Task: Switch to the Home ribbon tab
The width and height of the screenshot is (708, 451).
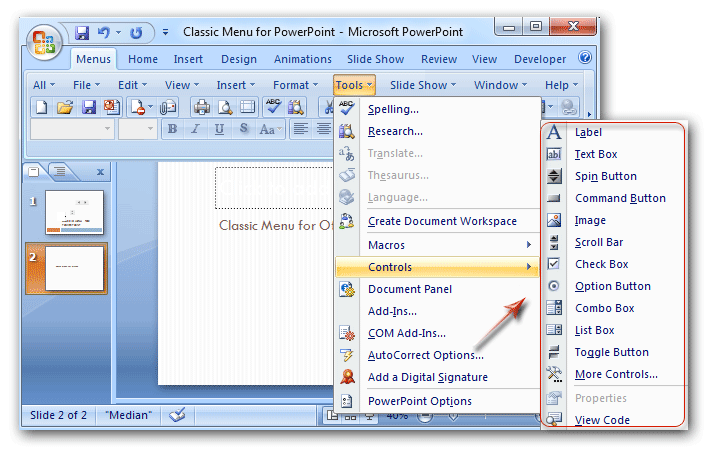Action: [143, 59]
